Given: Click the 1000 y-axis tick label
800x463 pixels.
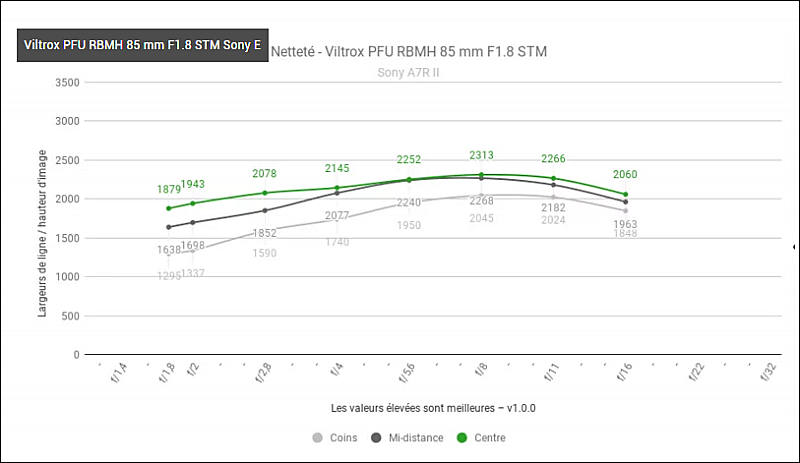Looking at the screenshot, I should [x=67, y=277].
